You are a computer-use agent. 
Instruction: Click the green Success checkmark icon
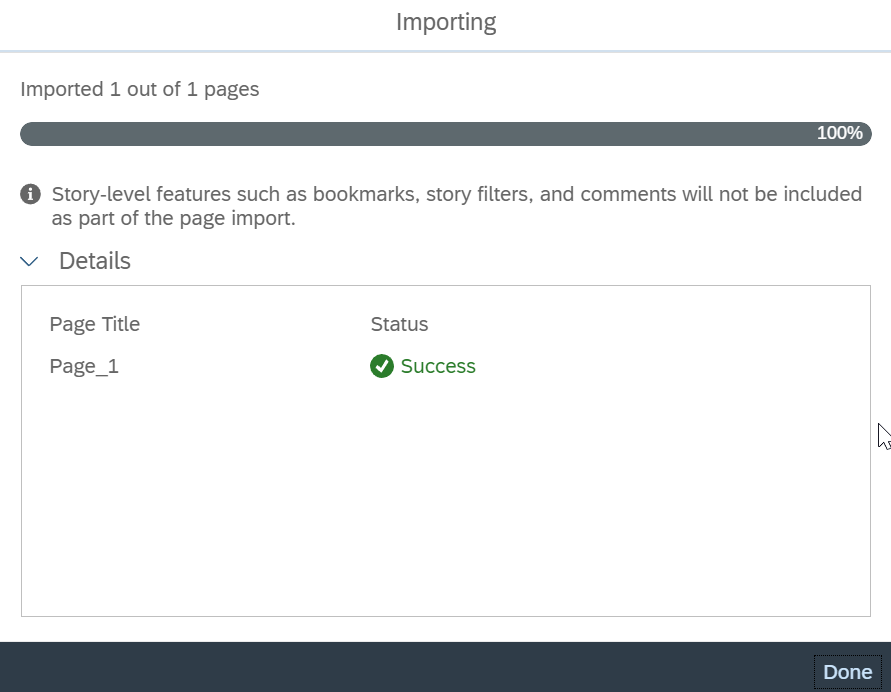(x=382, y=366)
